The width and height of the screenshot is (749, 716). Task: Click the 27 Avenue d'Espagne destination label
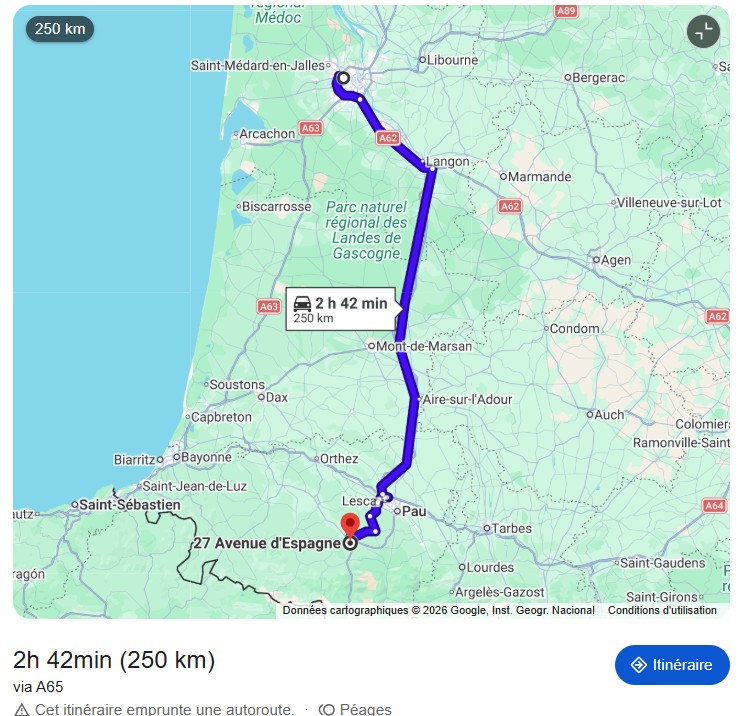click(267, 543)
